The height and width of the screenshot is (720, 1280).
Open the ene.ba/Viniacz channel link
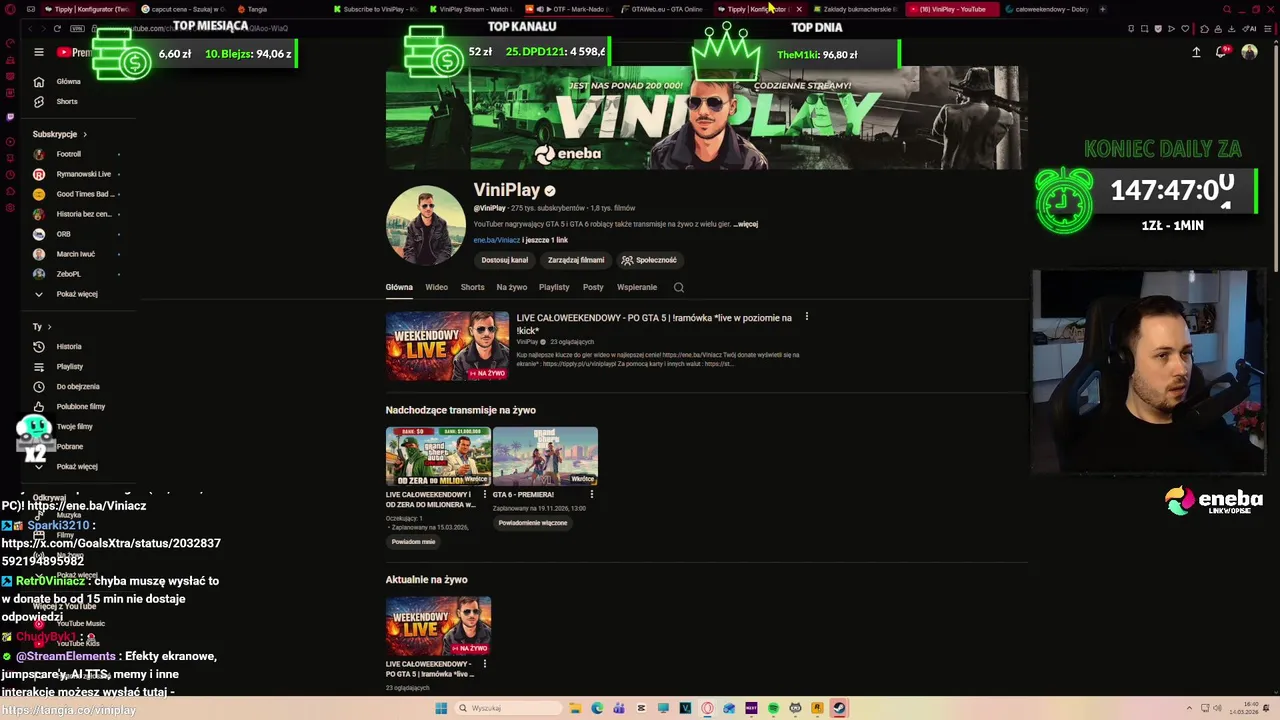pos(497,240)
